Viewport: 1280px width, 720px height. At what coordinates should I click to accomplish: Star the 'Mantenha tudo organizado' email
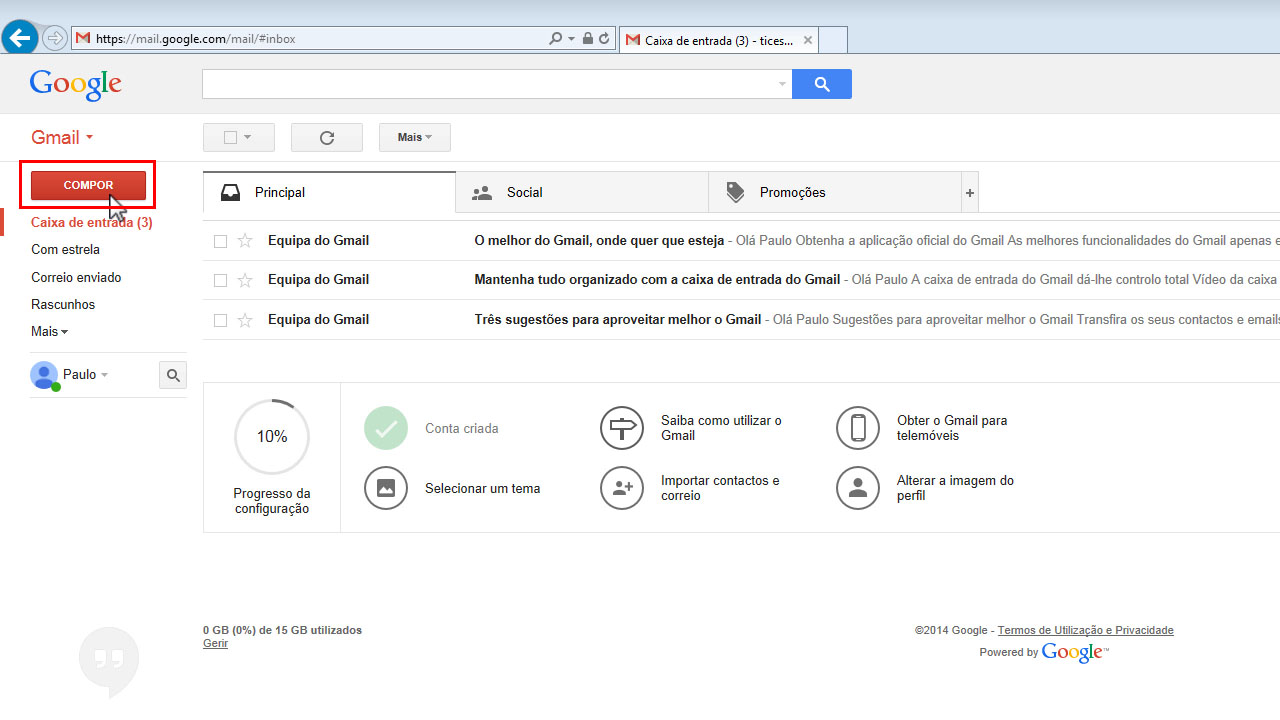coord(245,280)
